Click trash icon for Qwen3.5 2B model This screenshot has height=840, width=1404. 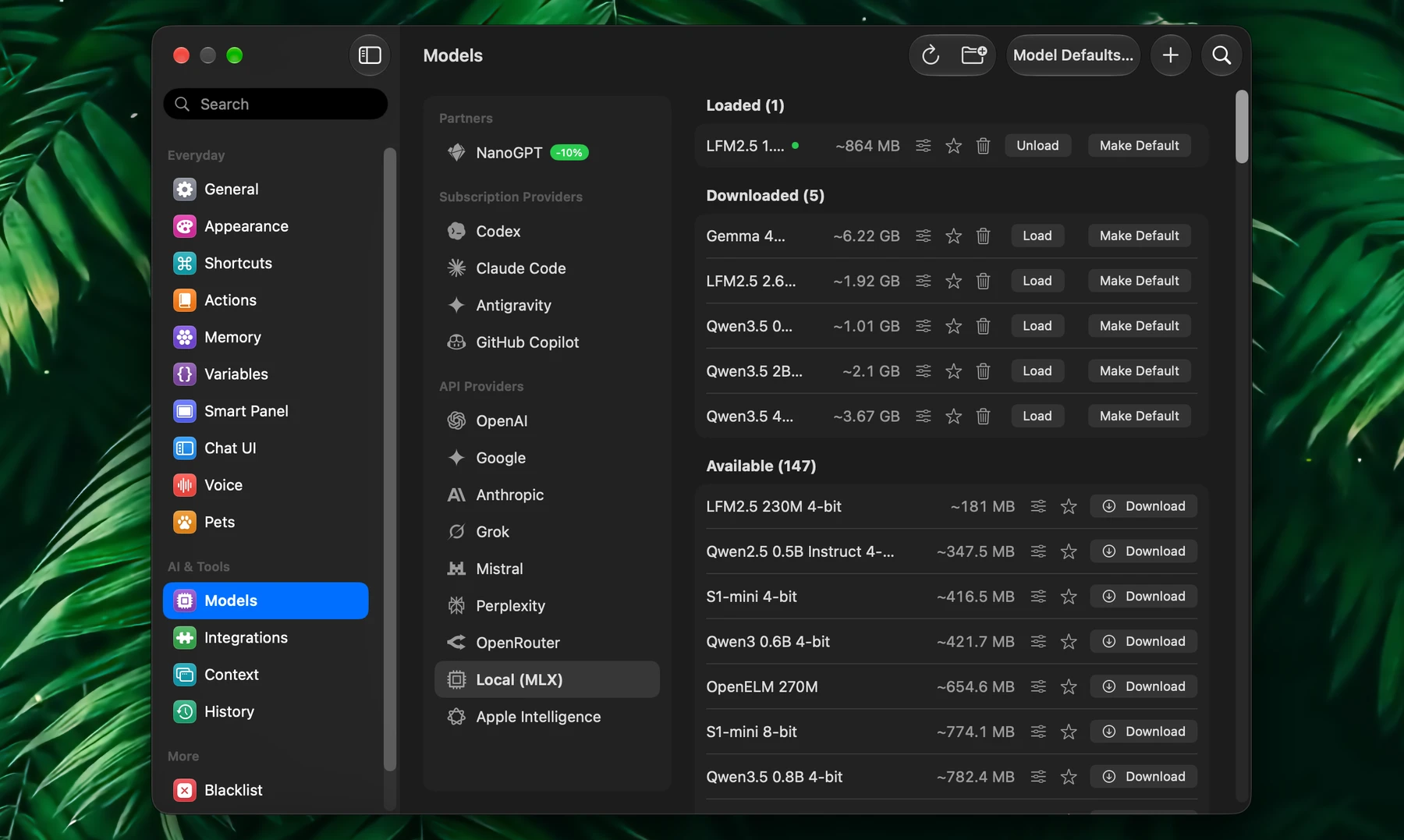(983, 371)
